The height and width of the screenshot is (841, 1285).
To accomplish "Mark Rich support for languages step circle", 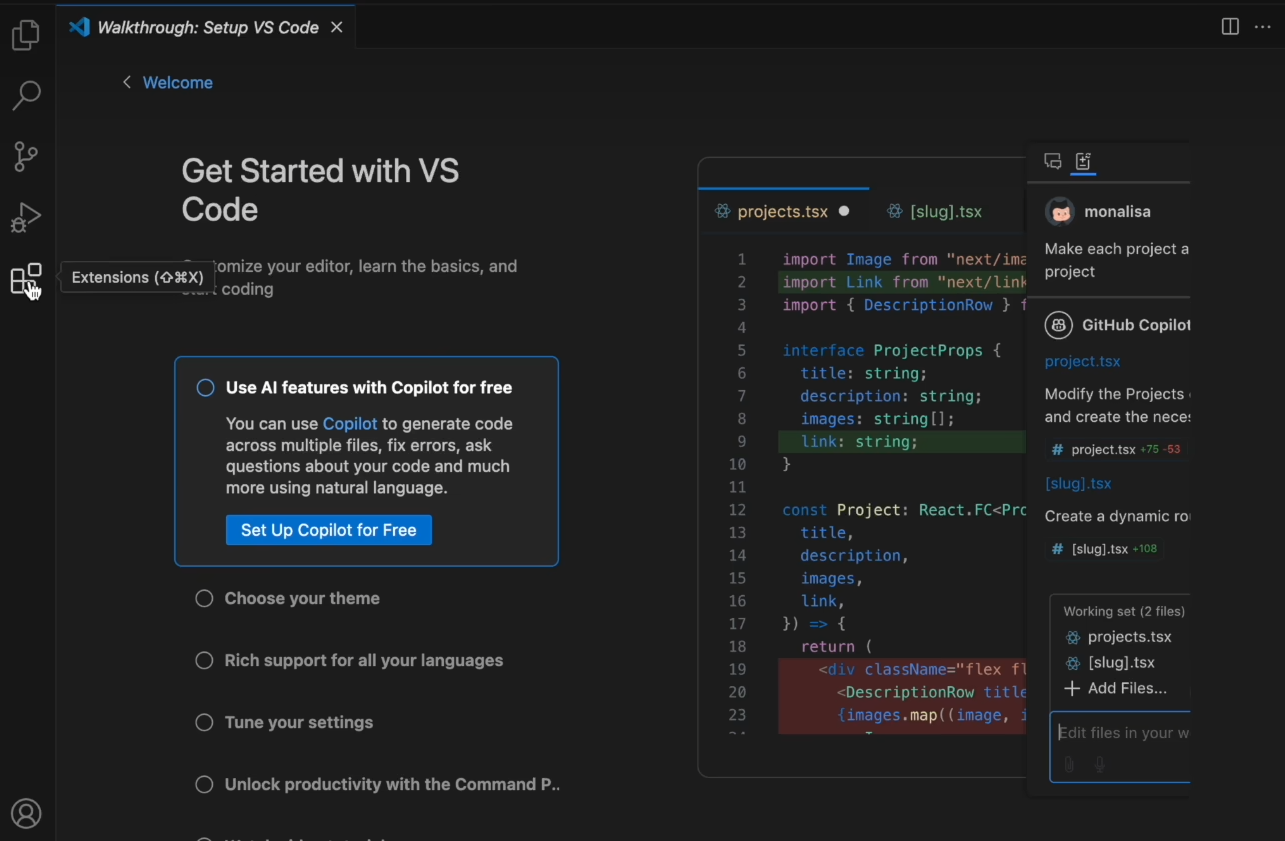I will (x=204, y=661).
